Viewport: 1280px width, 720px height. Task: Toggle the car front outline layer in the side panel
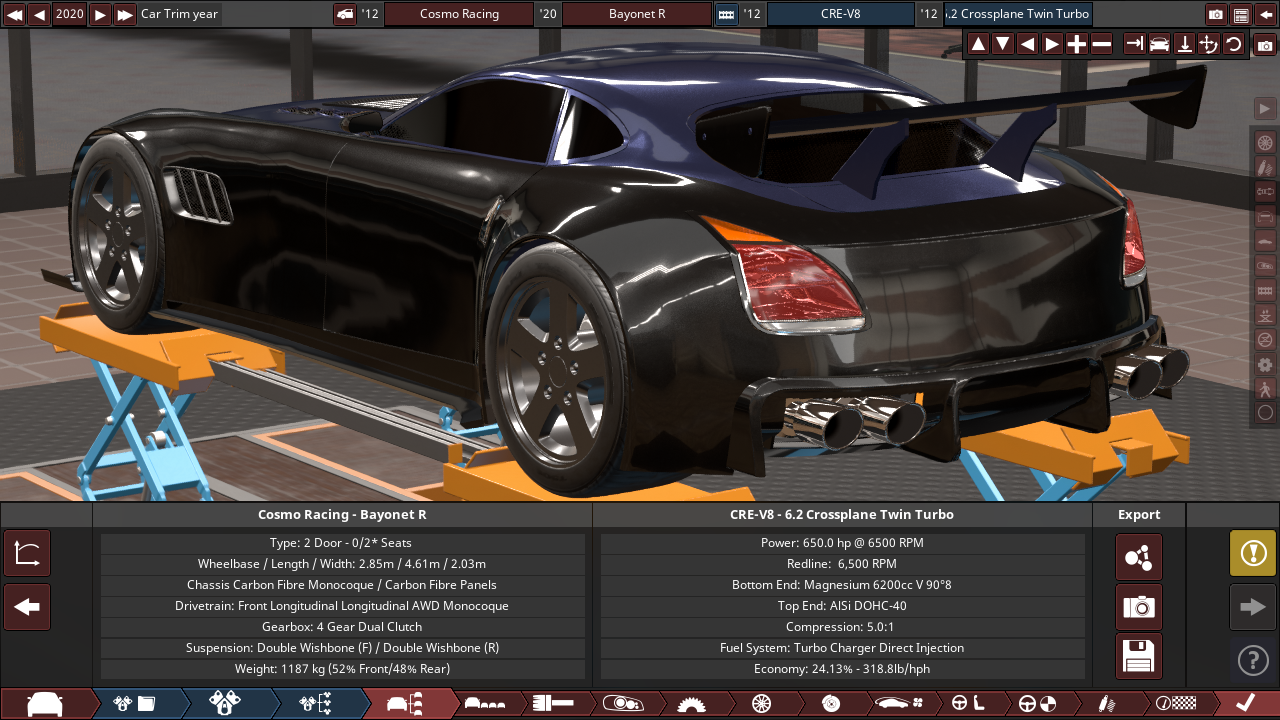[1265, 216]
